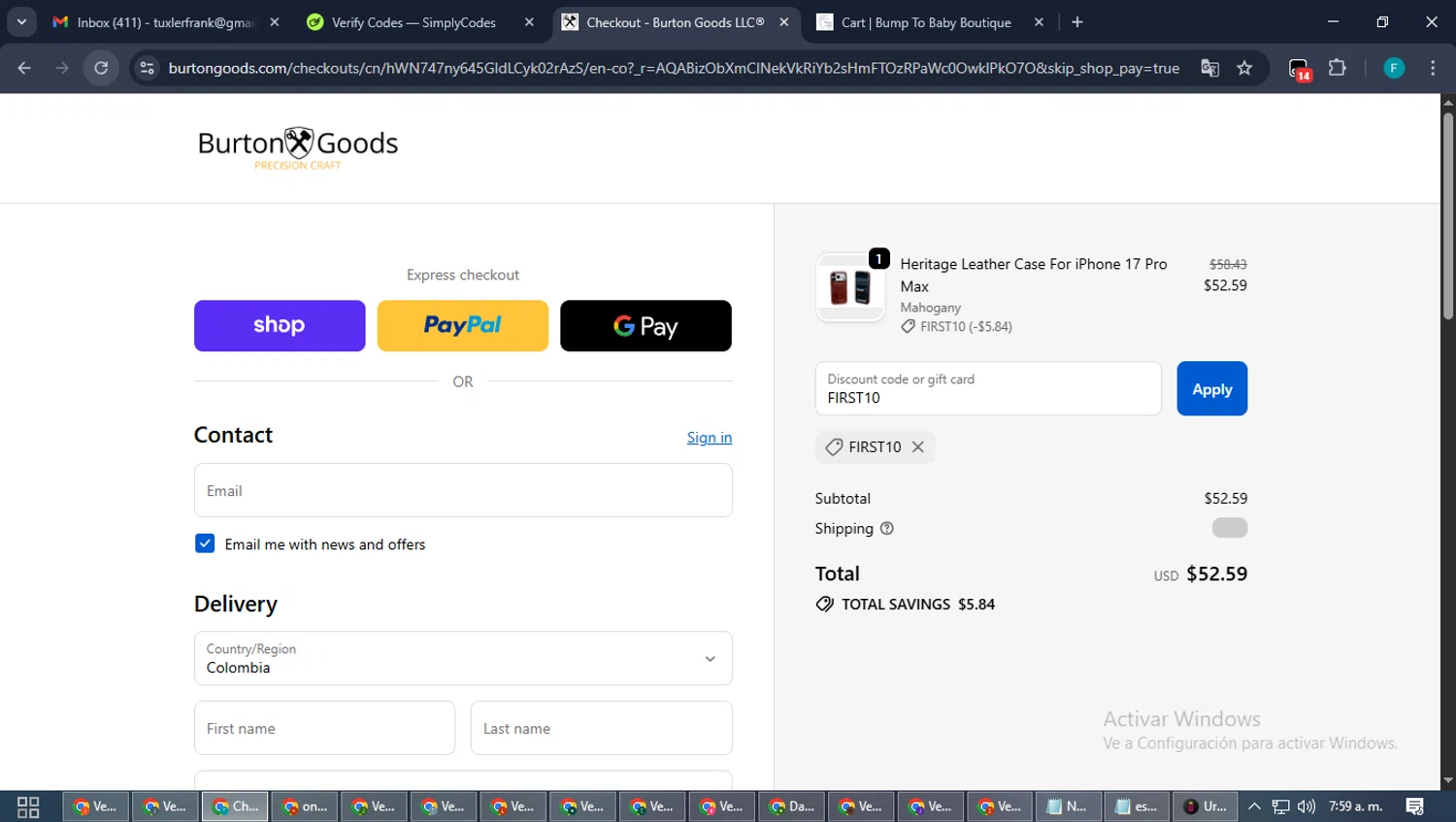Open the Windows notification center icon
Viewport: 1456px width, 822px height.
click(x=1415, y=806)
